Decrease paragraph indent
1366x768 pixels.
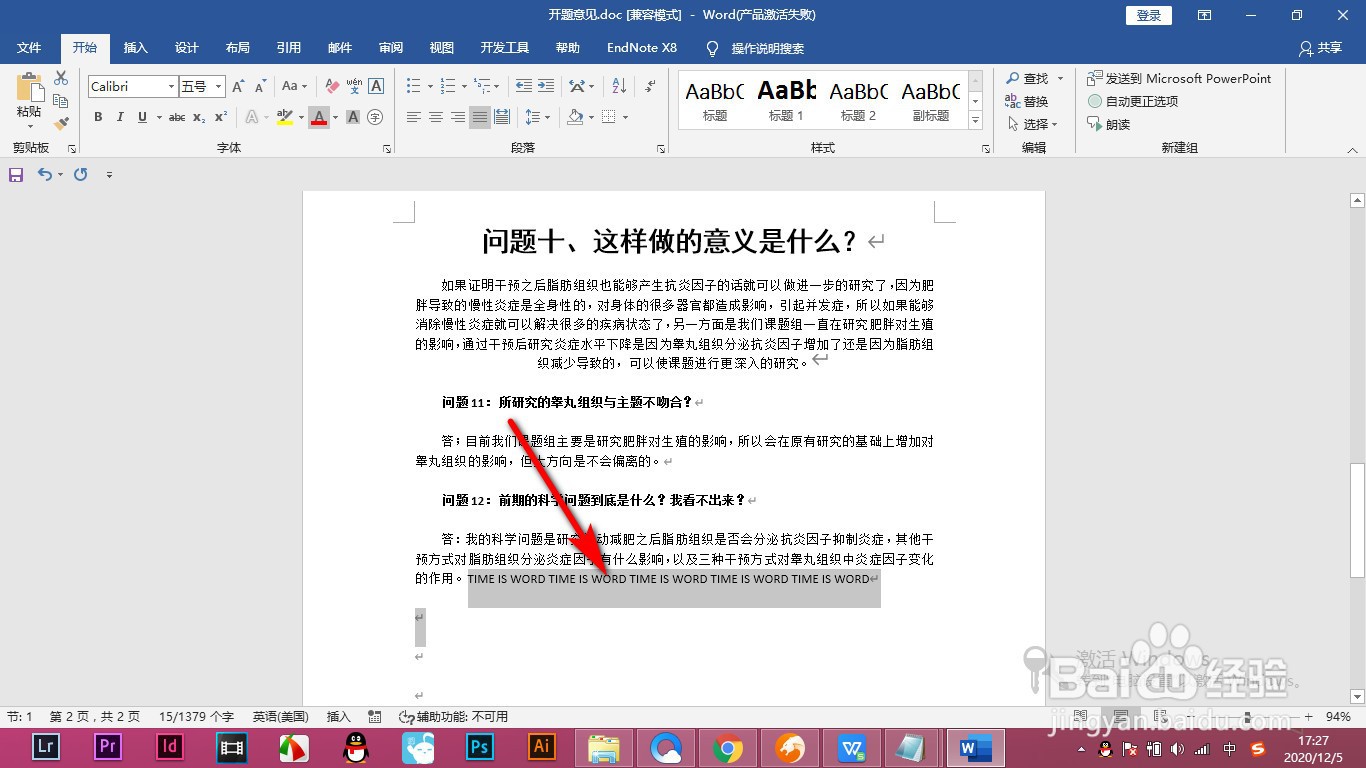click(x=524, y=87)
